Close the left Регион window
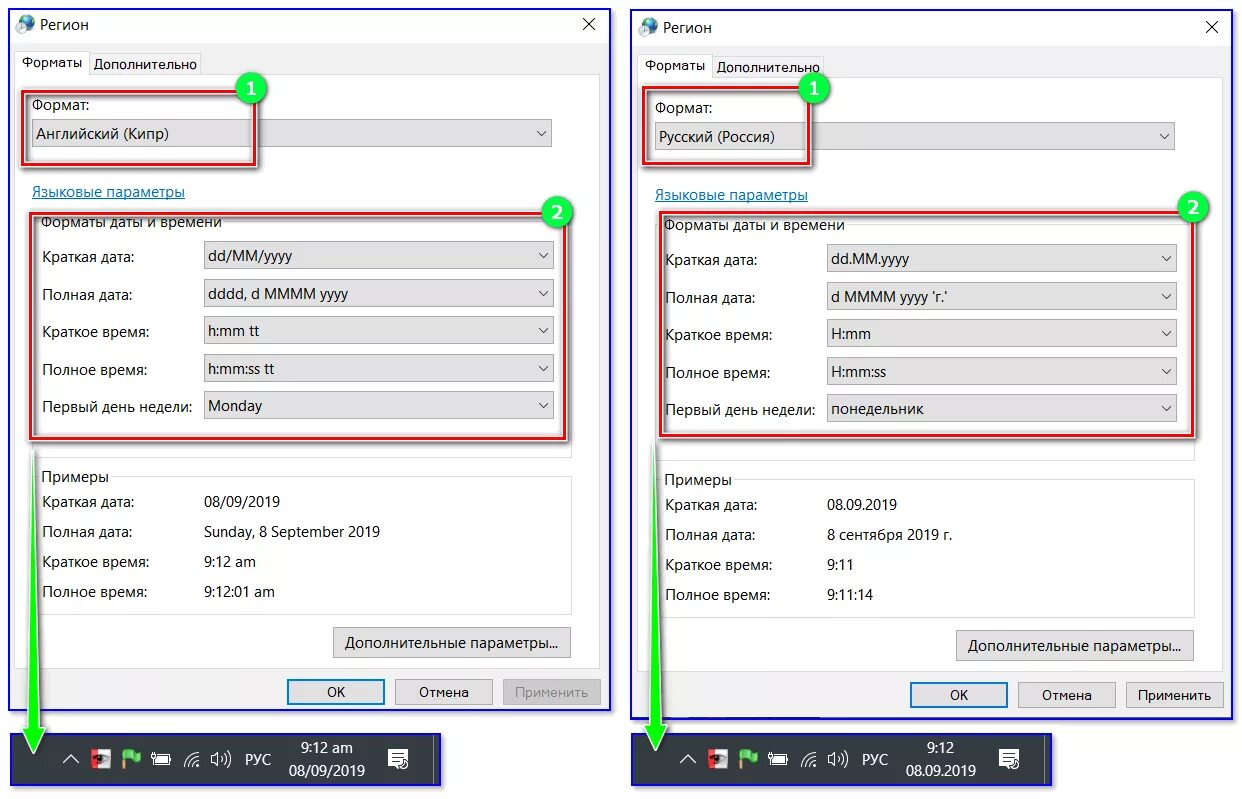The image size is (1242, 799). click(588, 24)
